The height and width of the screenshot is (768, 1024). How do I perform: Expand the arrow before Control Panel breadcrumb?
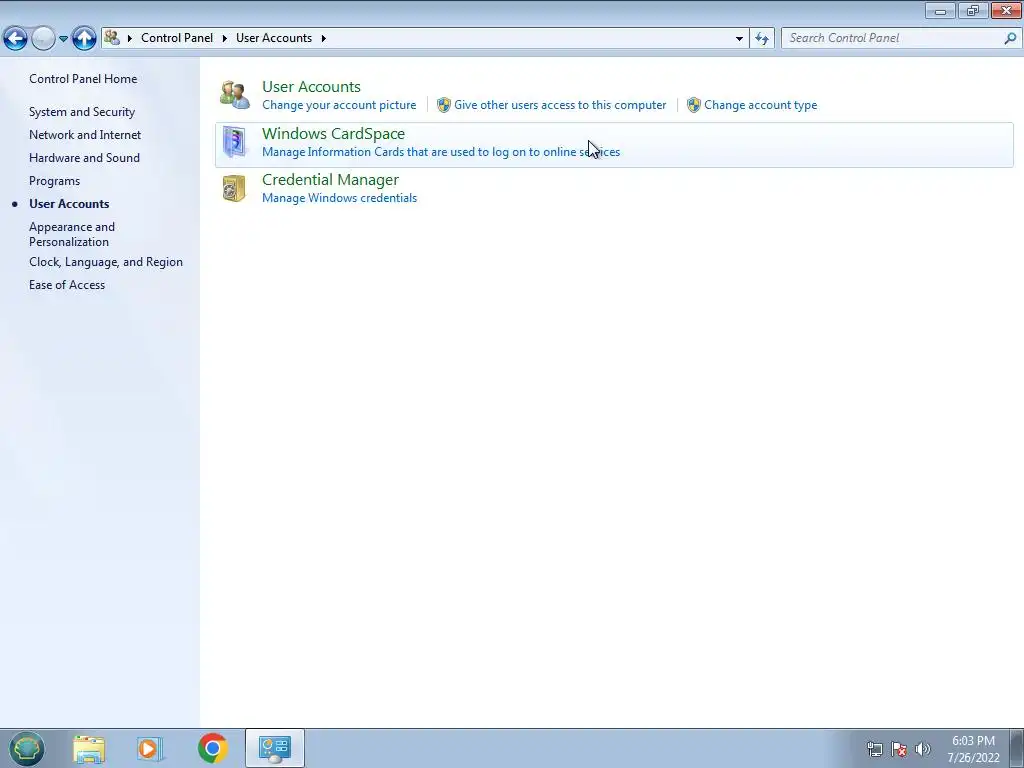pyautogui.click(x=129, y=39)
